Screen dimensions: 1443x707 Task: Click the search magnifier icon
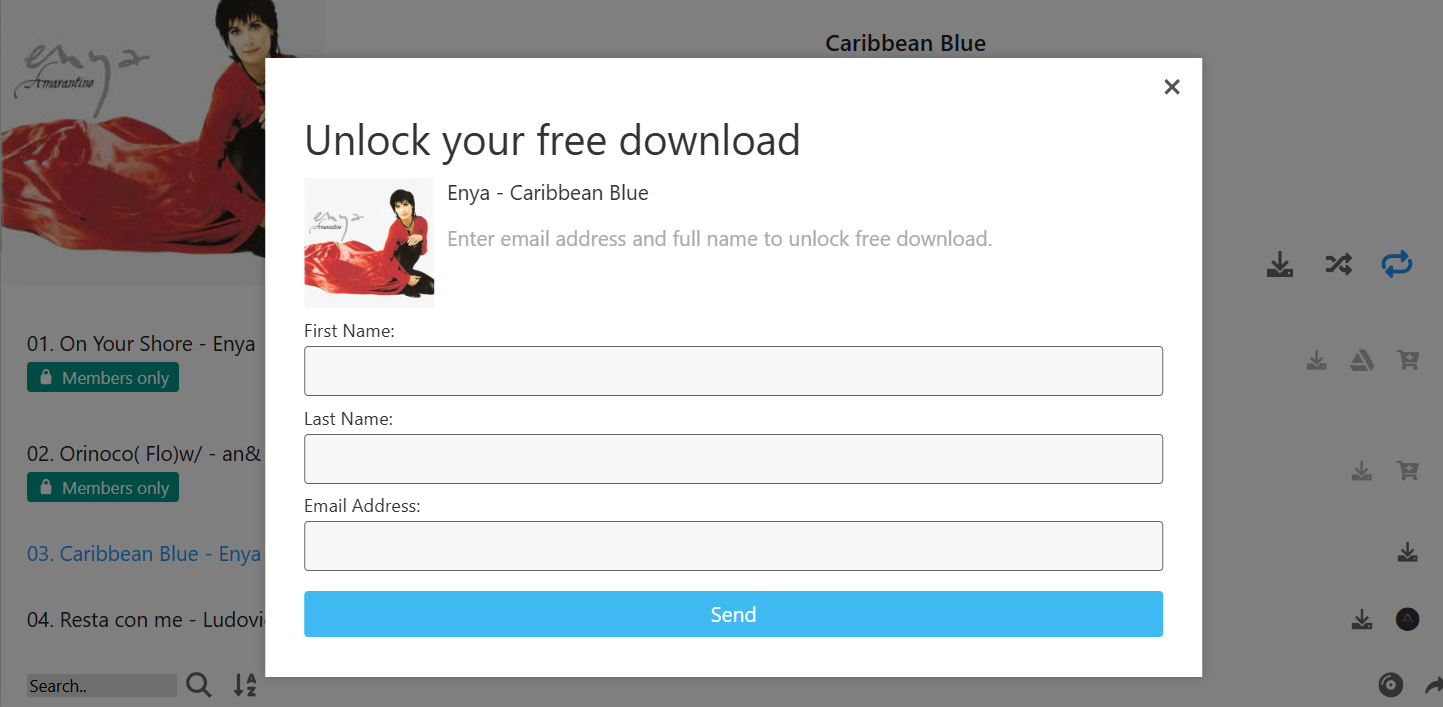pos(199,685)
